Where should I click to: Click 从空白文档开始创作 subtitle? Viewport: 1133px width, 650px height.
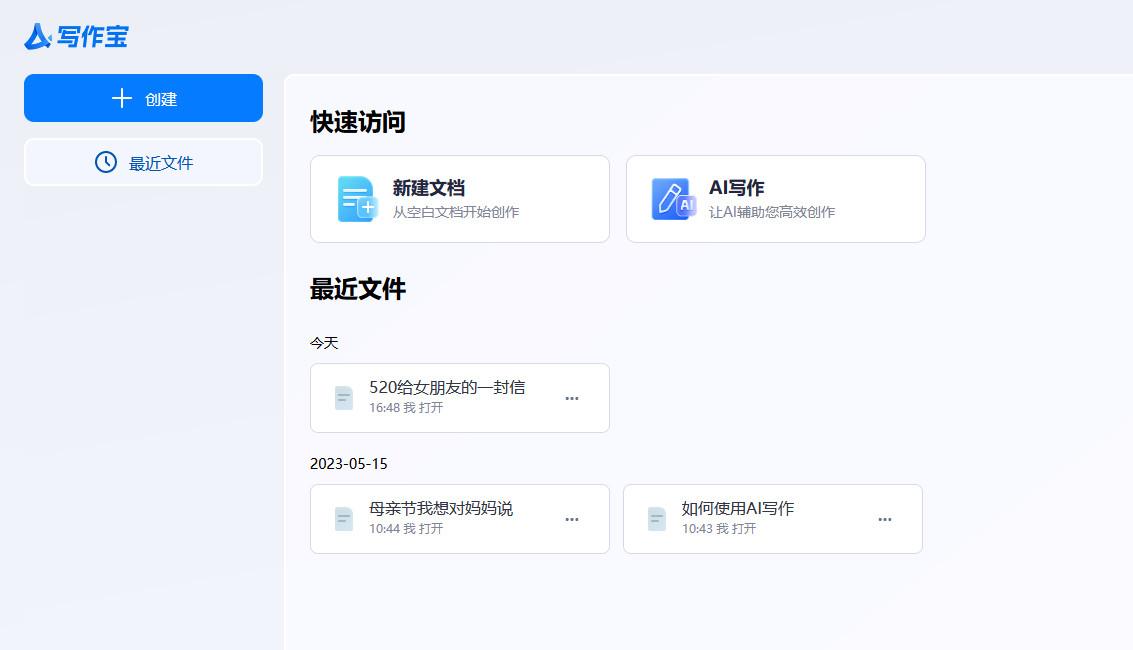456,212
